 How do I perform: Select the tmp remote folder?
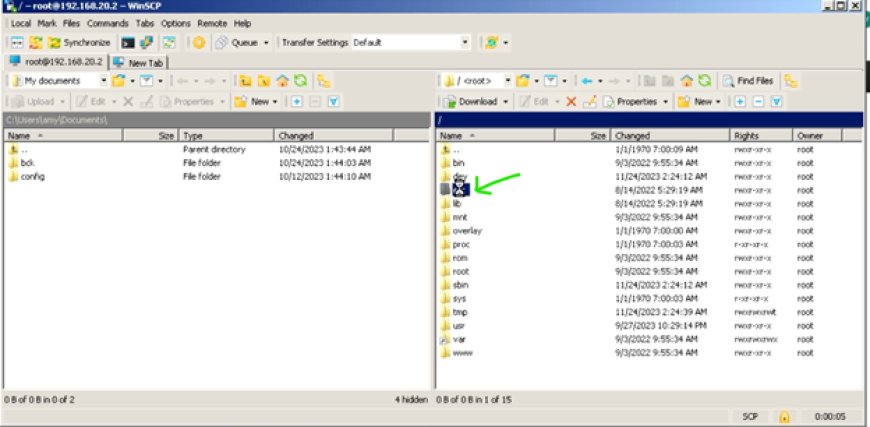[x=459, y=312]
